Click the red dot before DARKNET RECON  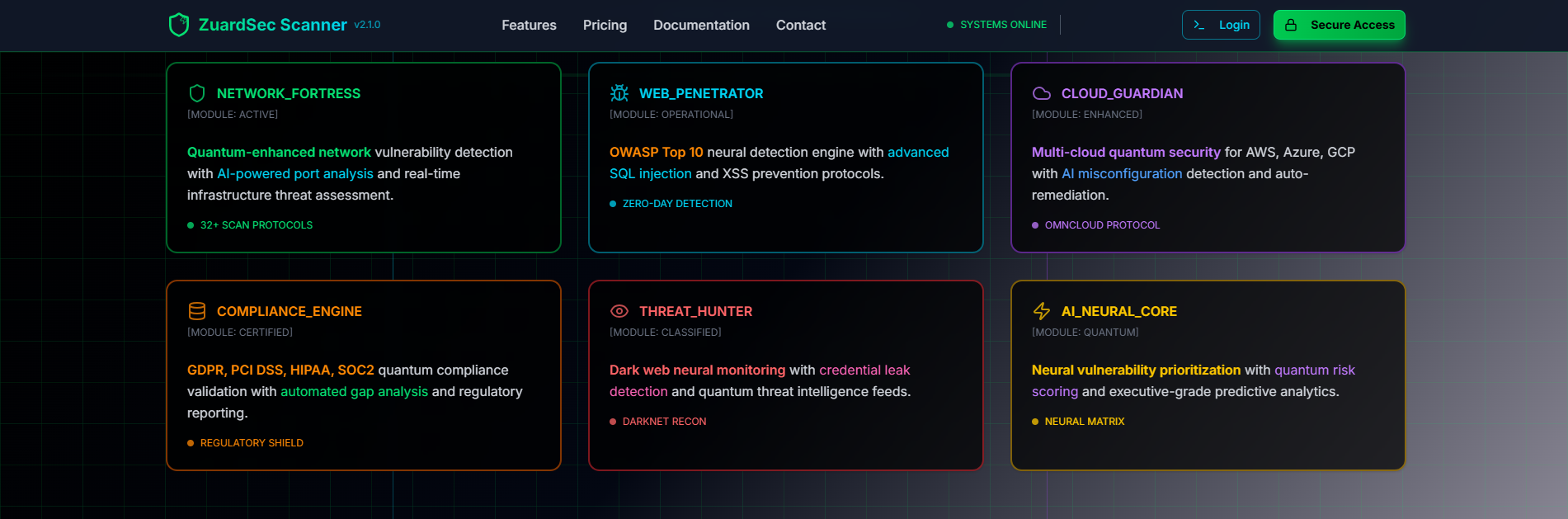613,422
